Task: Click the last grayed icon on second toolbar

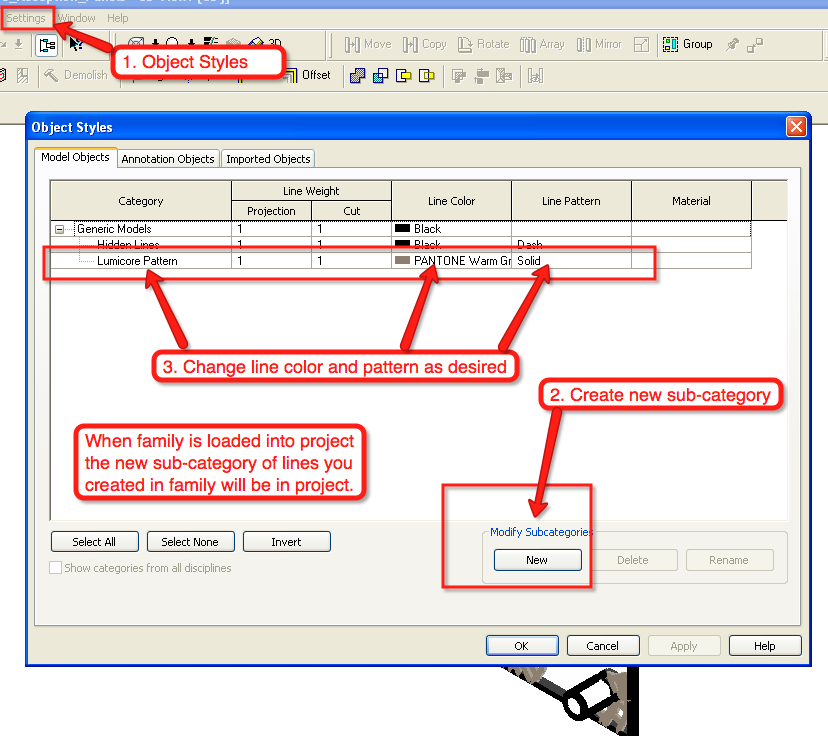Action: [x=535, y=77]
